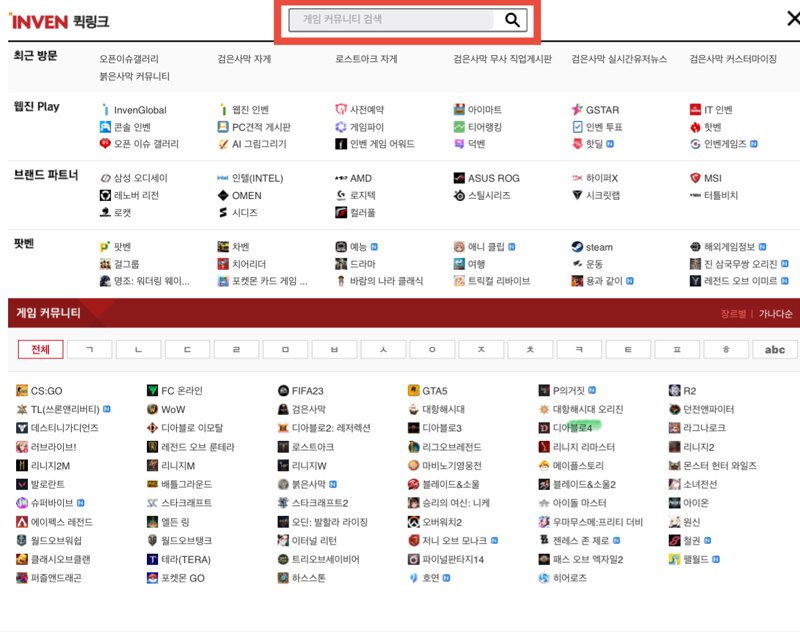Viewport: 800px width, 632px height.
Task: Focus the 게임 커뮤니티 검색 field
Action: point(391,20)
